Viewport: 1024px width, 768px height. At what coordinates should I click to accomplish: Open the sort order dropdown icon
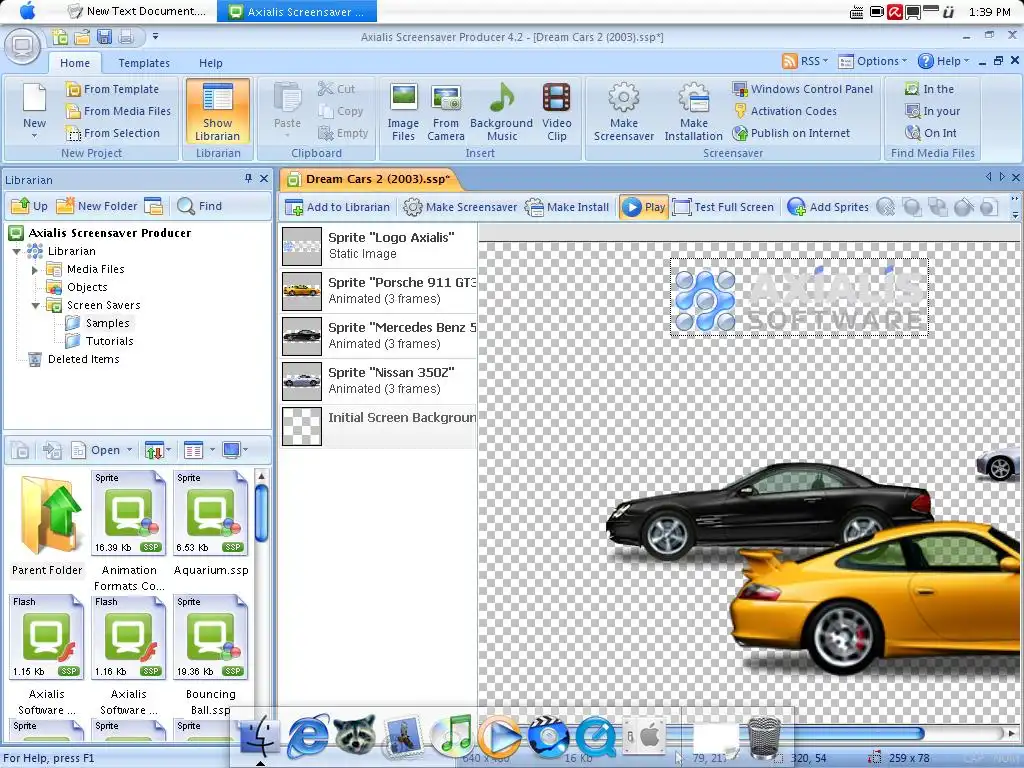tap(157, 450)
